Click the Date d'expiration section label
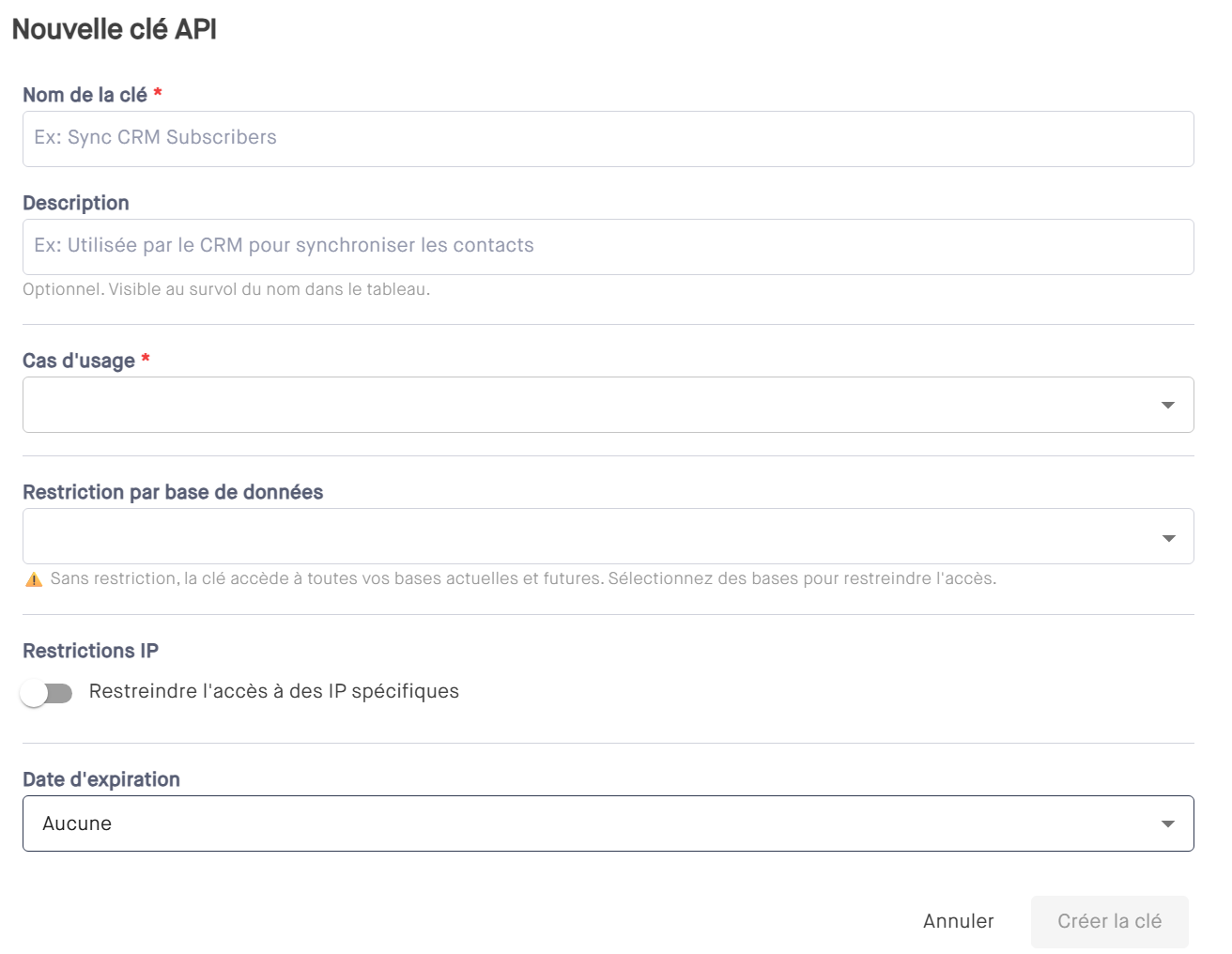Screen dimensions: 1232x954 (101, 778)
